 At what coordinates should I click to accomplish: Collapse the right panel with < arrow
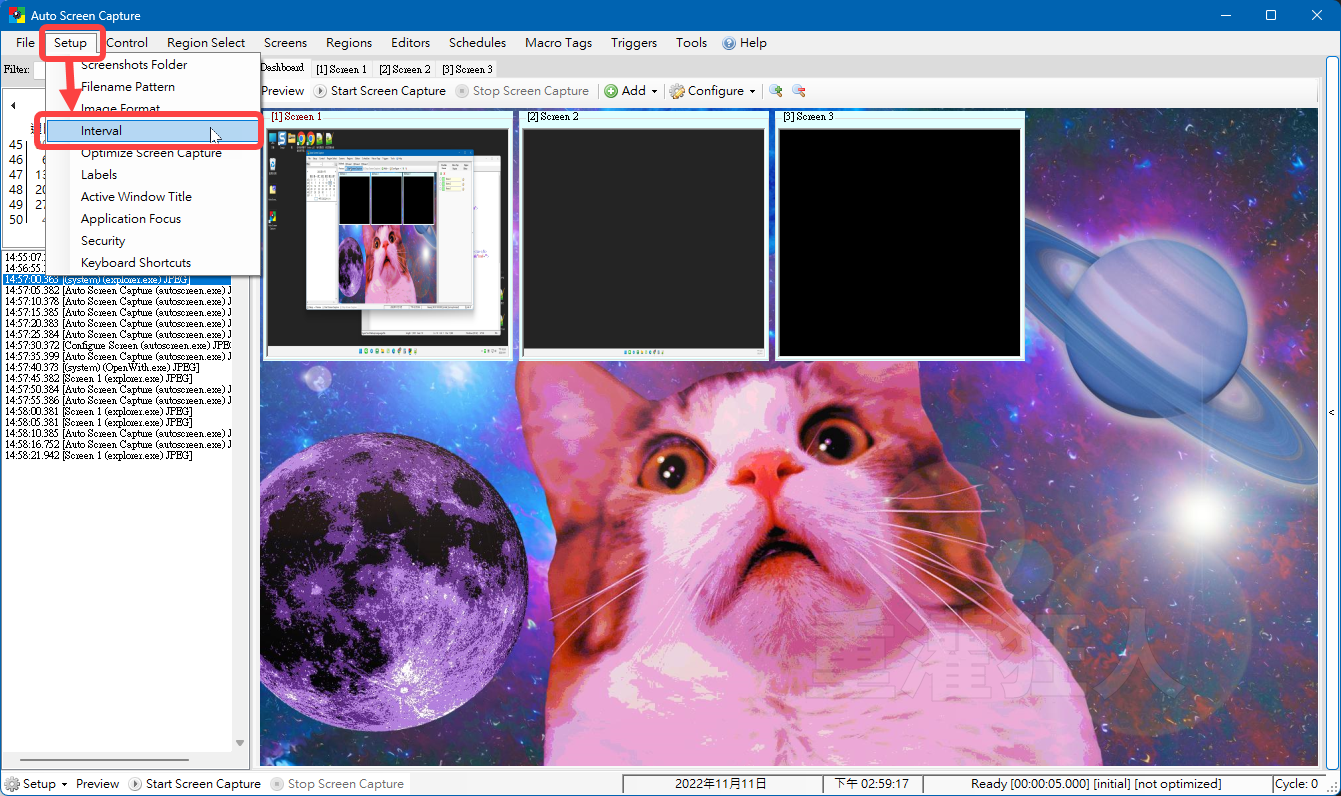[1331, 412]
